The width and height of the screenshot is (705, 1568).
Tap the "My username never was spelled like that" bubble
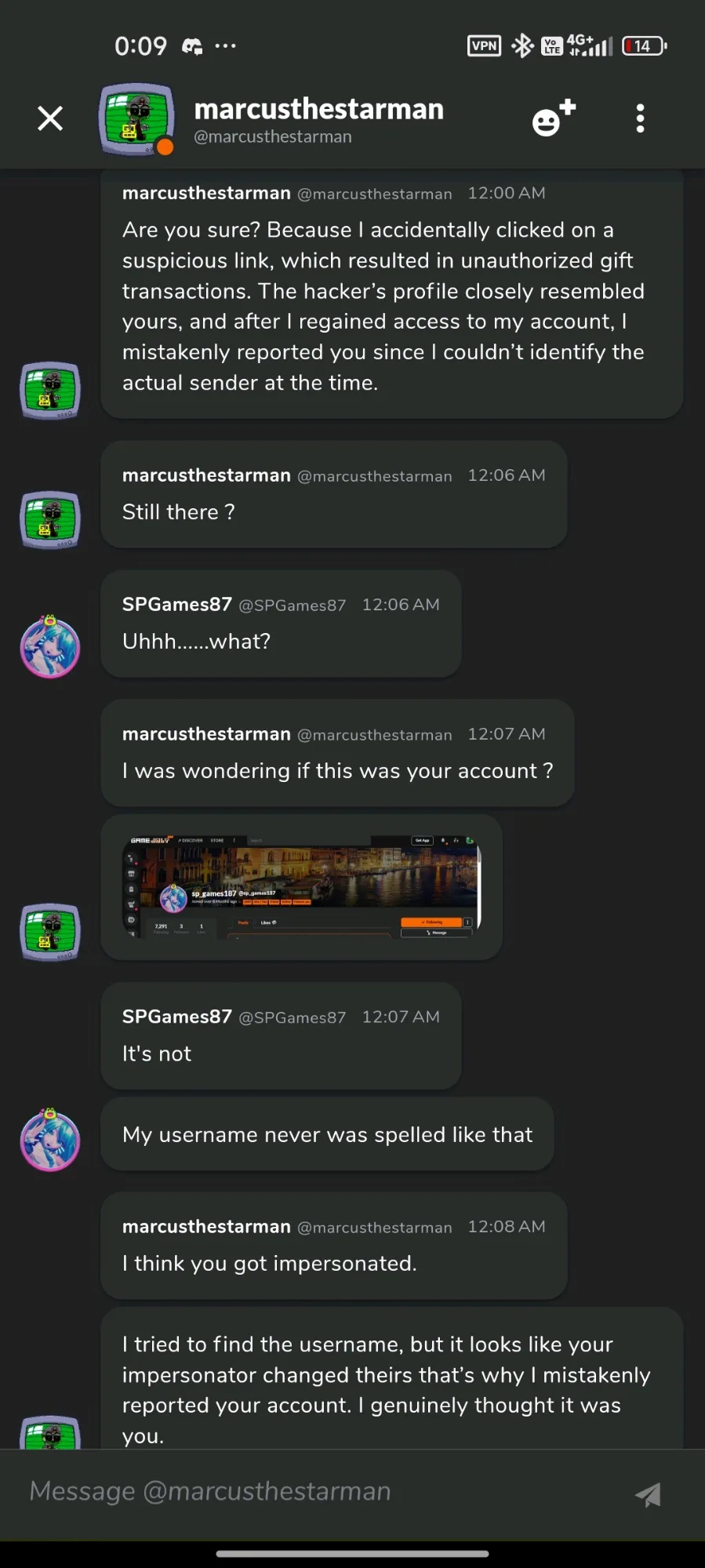327,1134
